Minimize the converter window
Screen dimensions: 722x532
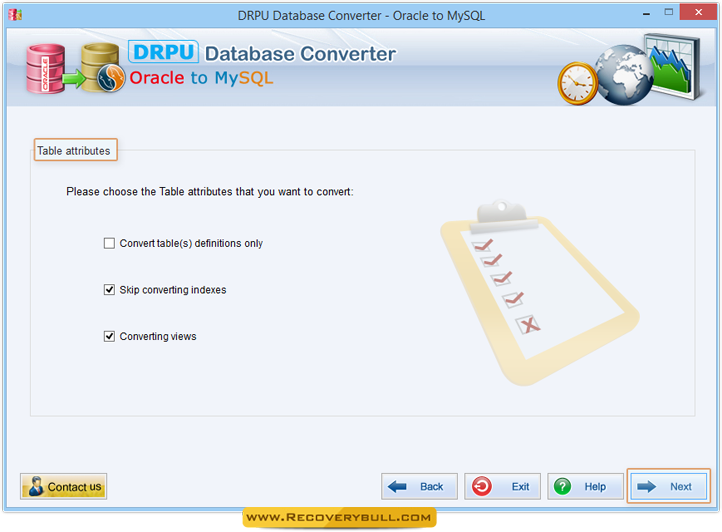click(x=646, y=13)
